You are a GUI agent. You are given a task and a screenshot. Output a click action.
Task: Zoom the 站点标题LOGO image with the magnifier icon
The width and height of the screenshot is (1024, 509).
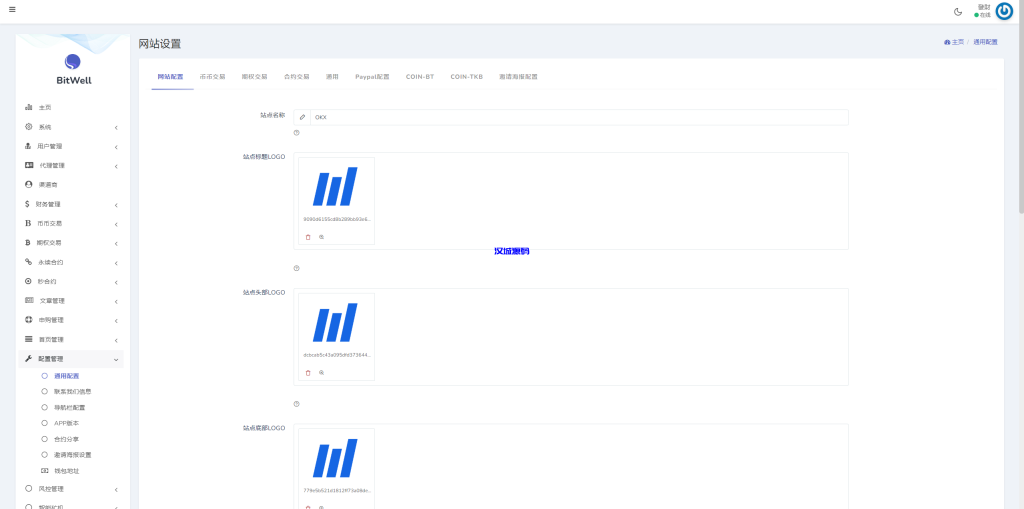[x=321, y=237]
